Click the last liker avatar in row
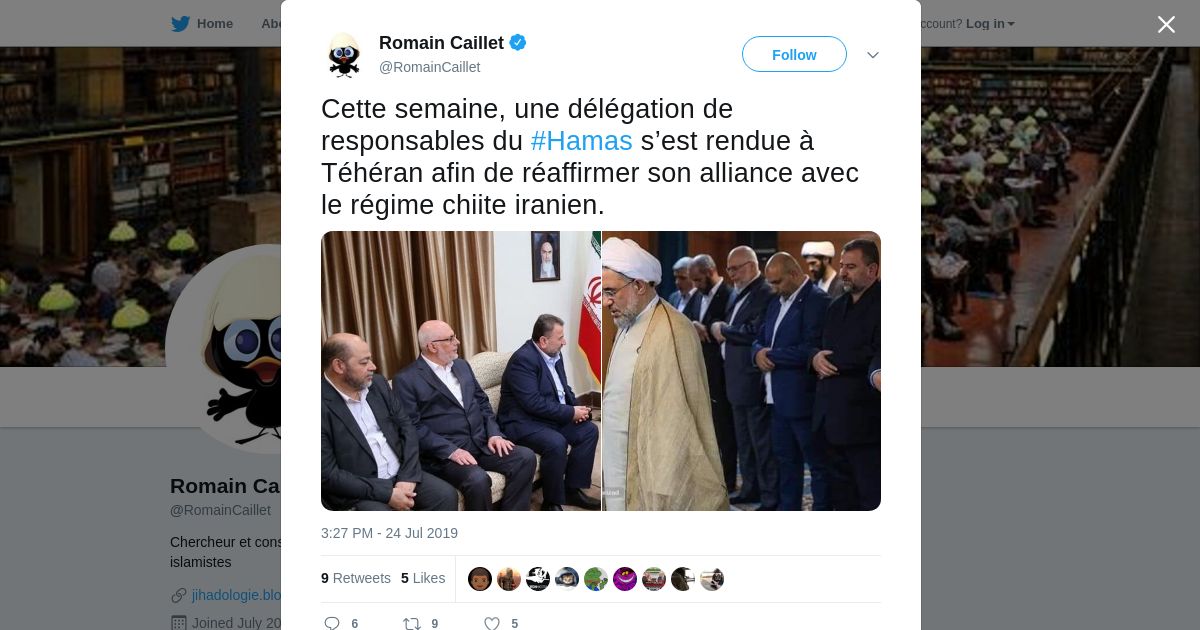 712,579
